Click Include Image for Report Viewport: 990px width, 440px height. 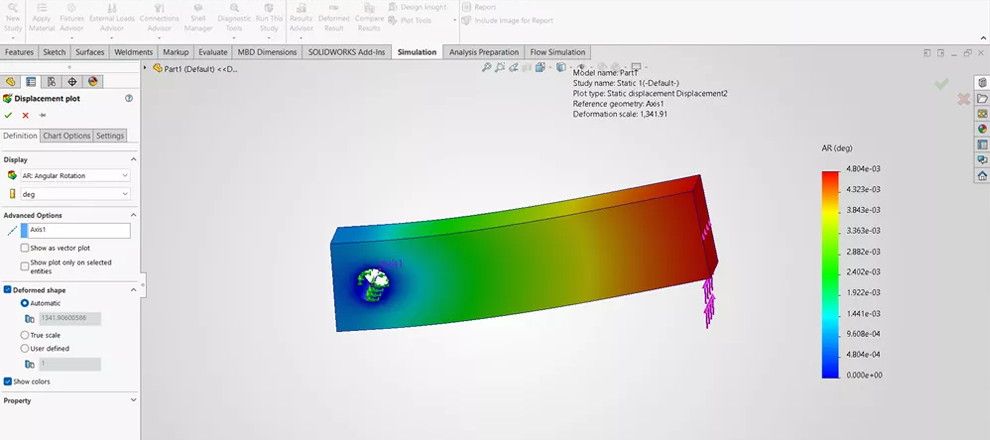click(508, 20)
